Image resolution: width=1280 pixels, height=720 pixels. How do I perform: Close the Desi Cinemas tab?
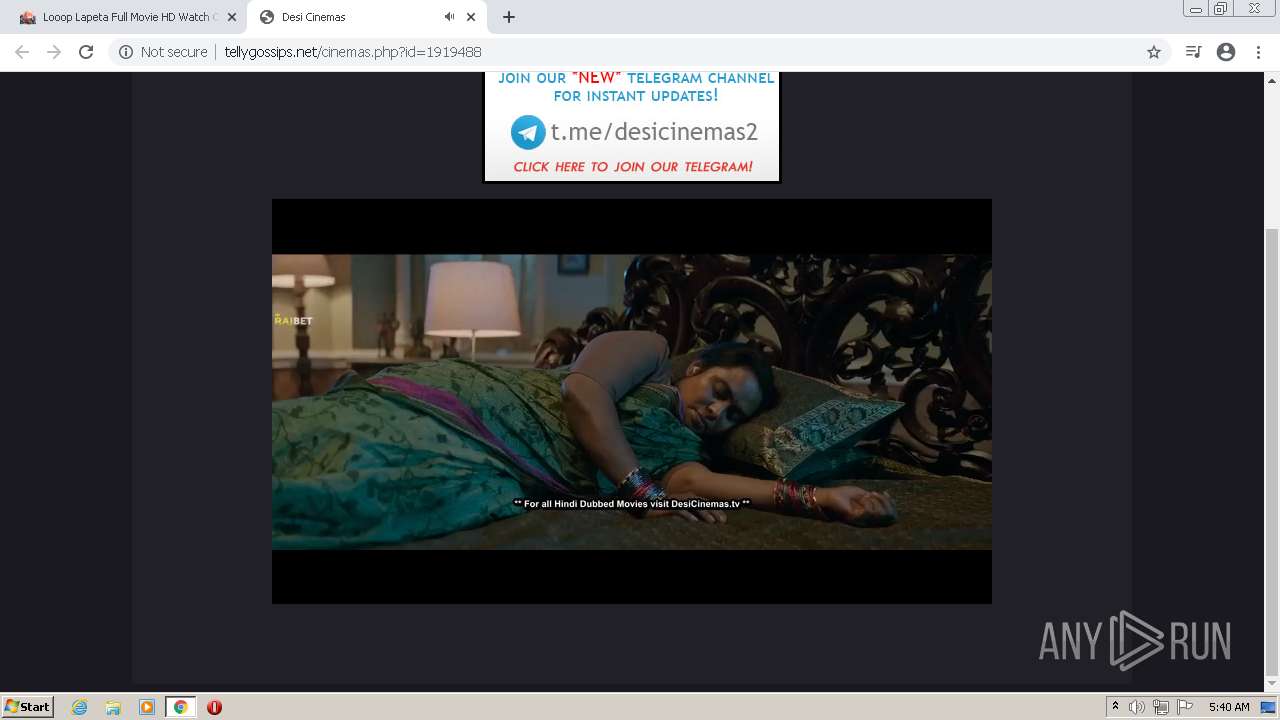coord(471,17)
